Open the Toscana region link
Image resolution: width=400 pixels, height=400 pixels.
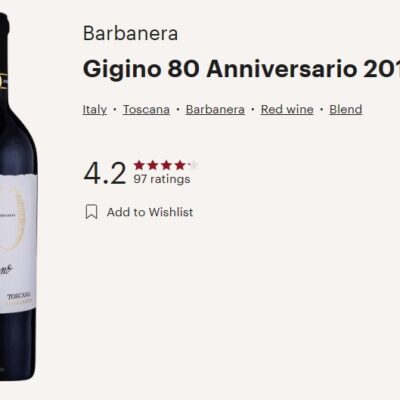pos(146,109)
